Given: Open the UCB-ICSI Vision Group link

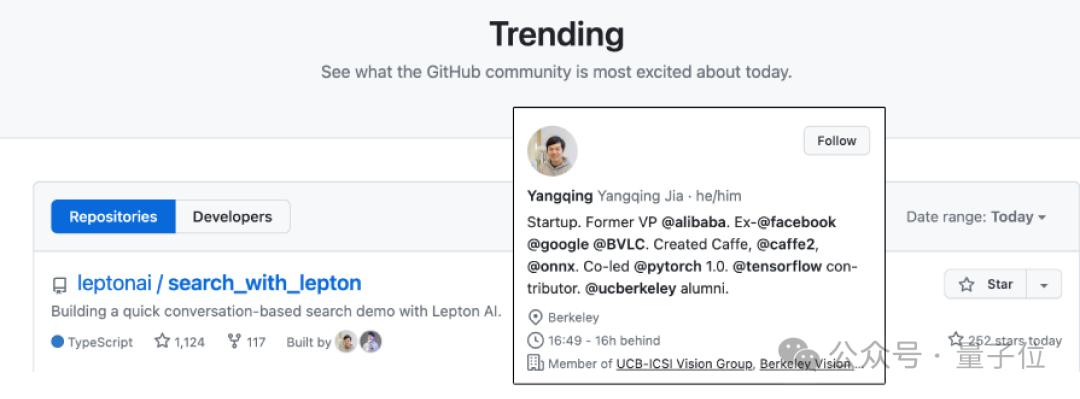Looking at the screenshot, I should (x=684, y=363).
